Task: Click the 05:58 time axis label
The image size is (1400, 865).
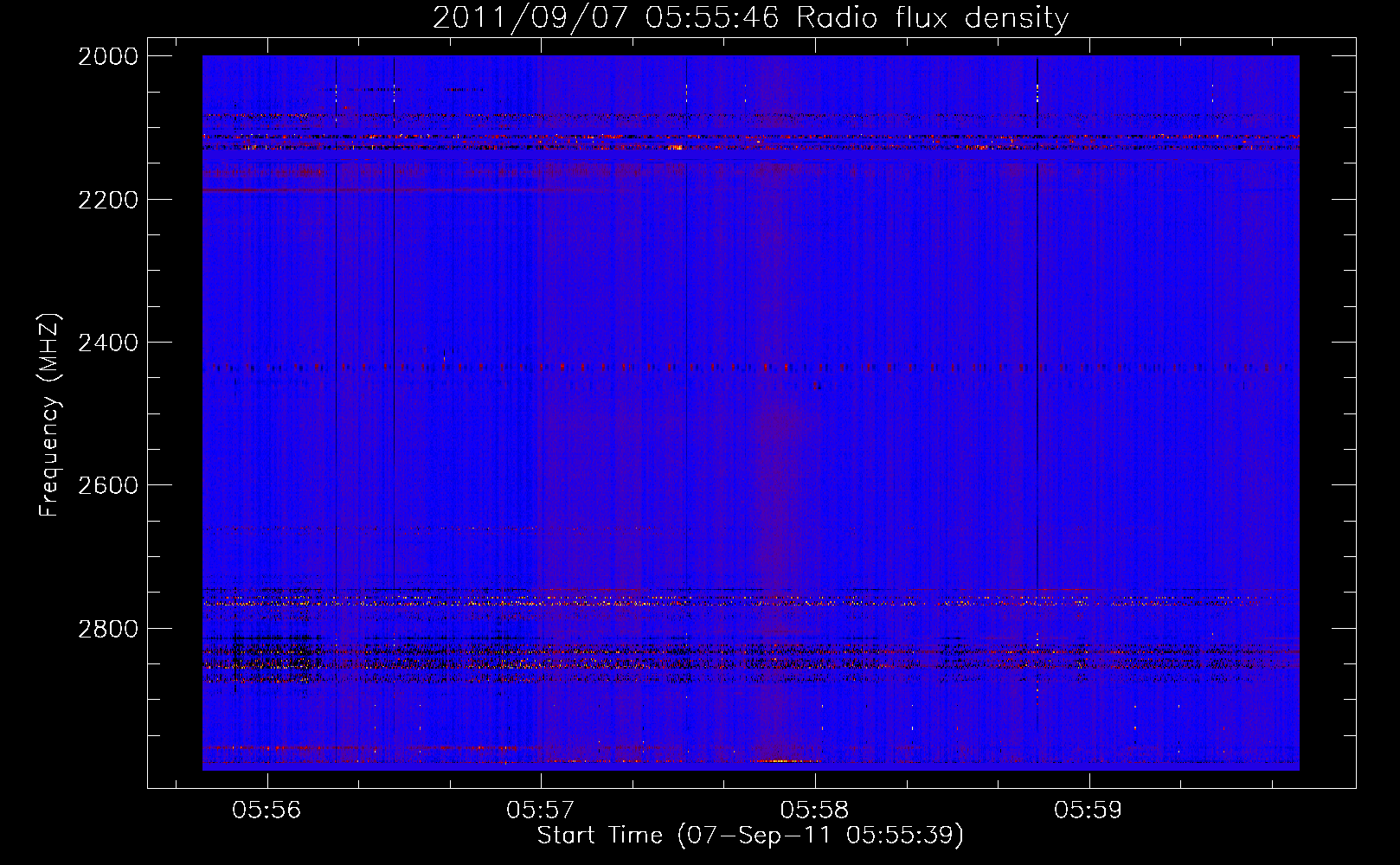Action: (x=815, y=810)
